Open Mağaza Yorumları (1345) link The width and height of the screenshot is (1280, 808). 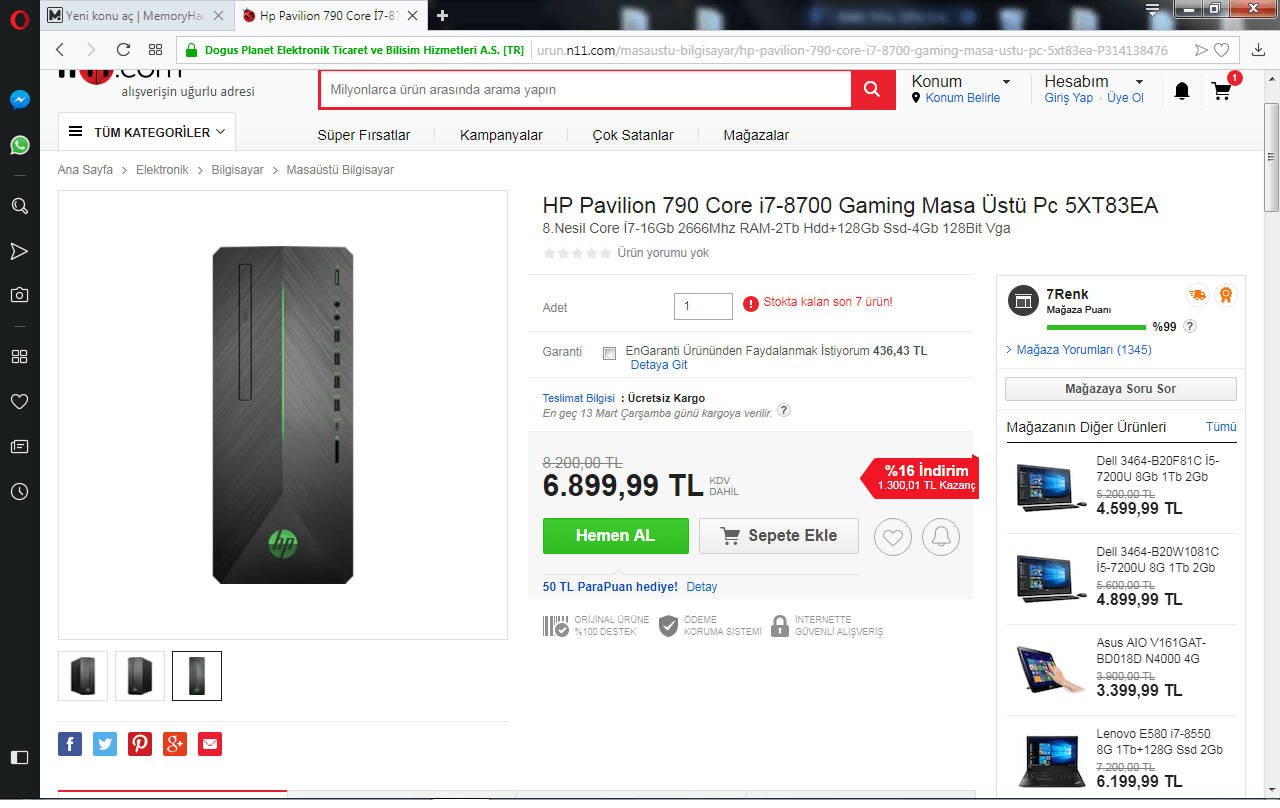pyautogui.click(x=1084, y=350)
